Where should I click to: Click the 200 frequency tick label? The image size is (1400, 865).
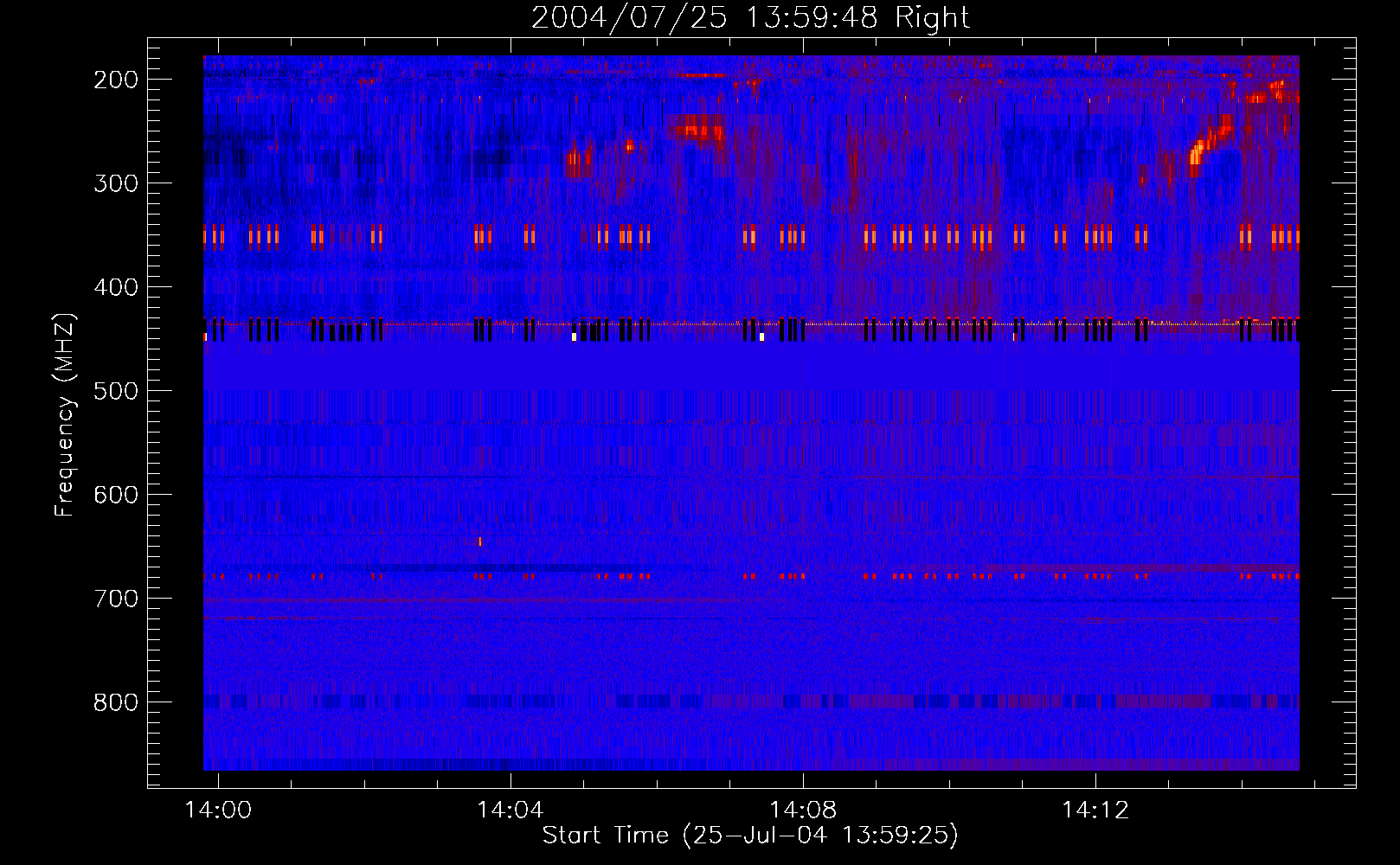click(116, 80)
